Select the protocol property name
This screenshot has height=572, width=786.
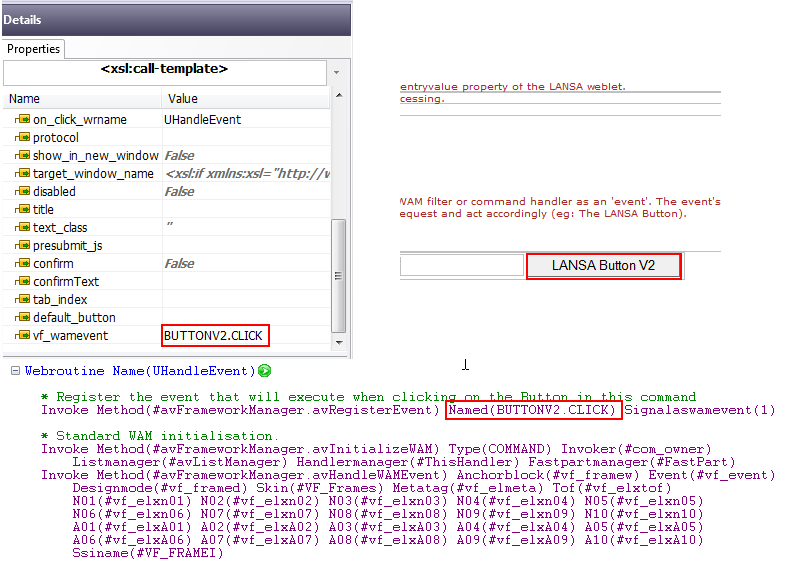pyautogui.click(x=56, y=137)
